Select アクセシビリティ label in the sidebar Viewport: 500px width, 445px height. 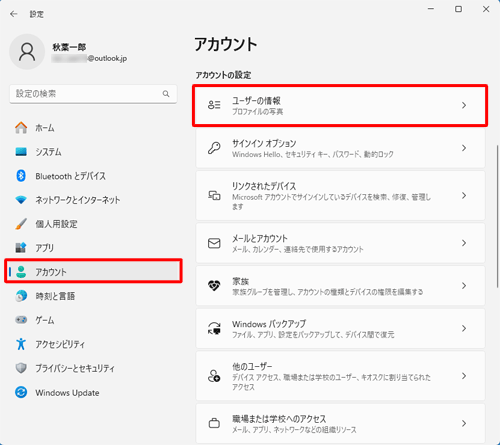coord(60,344)
